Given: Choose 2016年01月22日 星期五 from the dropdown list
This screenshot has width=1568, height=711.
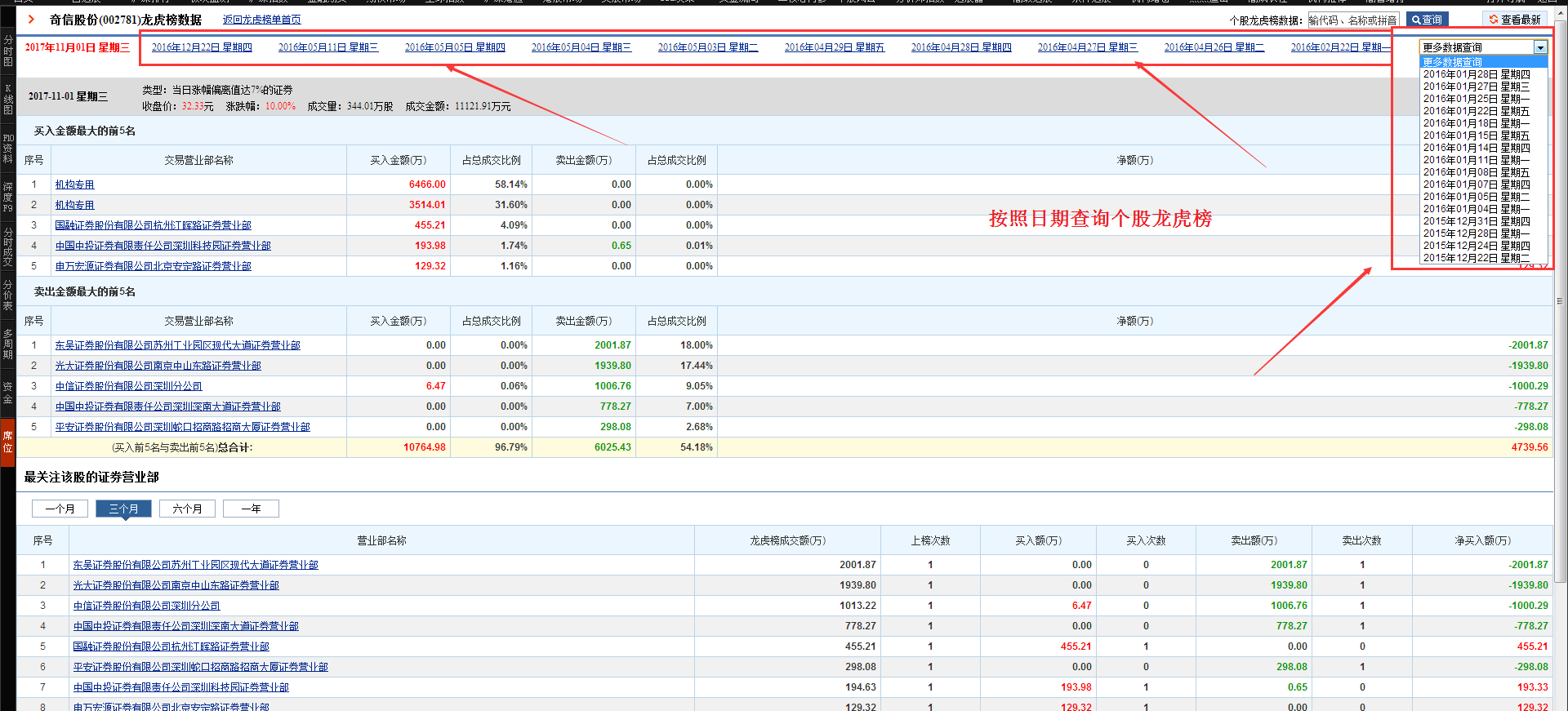Looking at the screenshot, I should click(1483, 111).
